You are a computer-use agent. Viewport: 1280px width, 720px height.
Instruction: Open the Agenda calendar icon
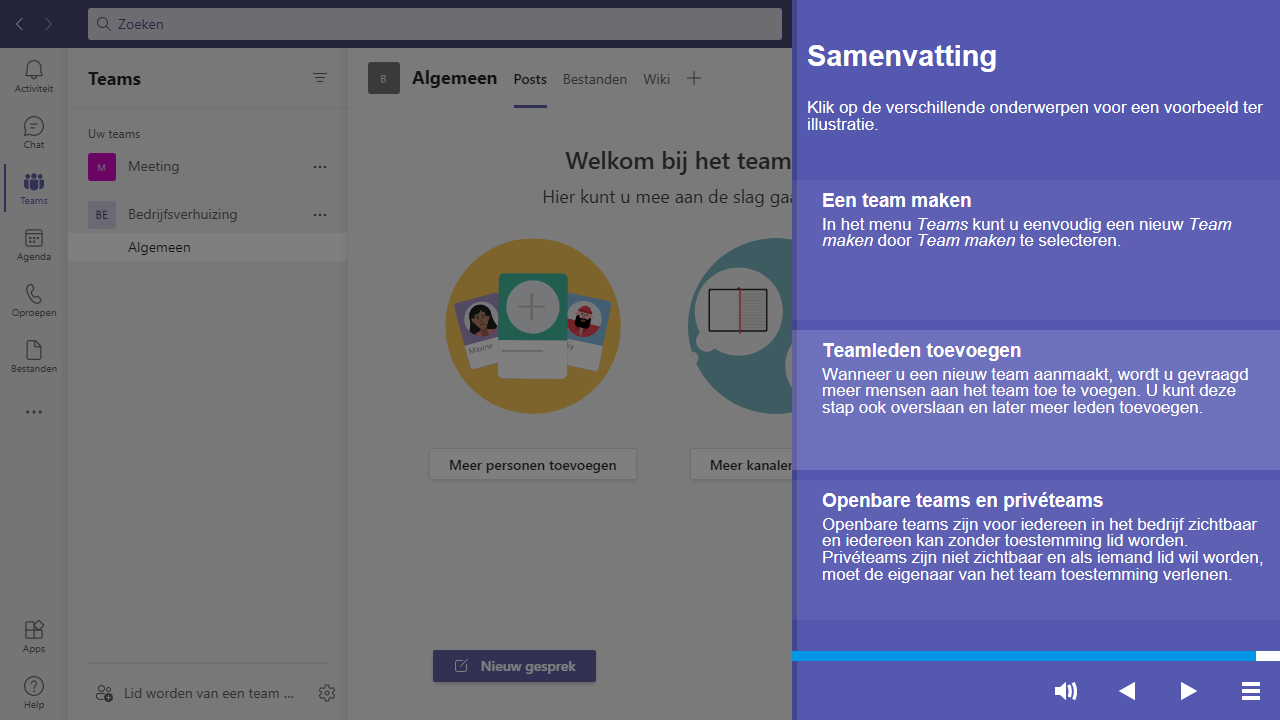(x=34, y=243)
